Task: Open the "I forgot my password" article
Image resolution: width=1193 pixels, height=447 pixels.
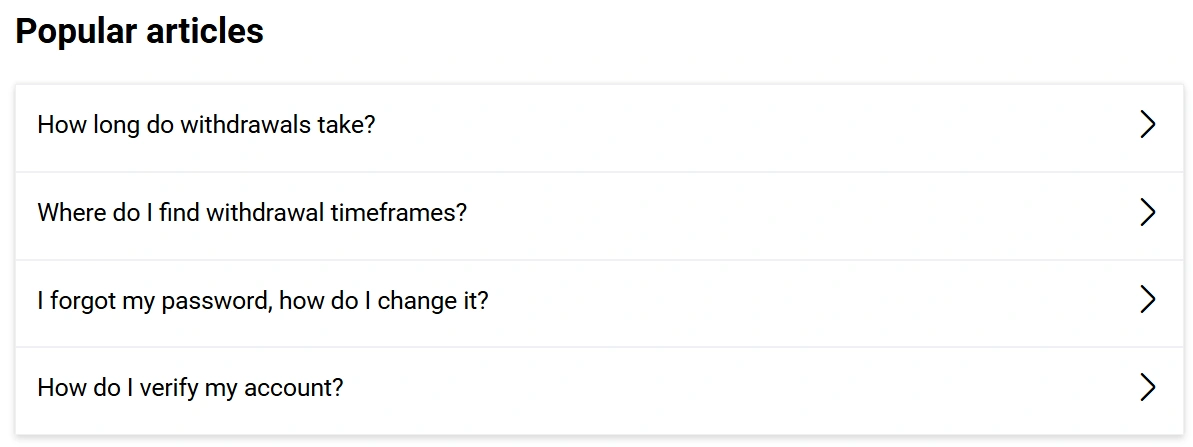Action: (263, 300)
